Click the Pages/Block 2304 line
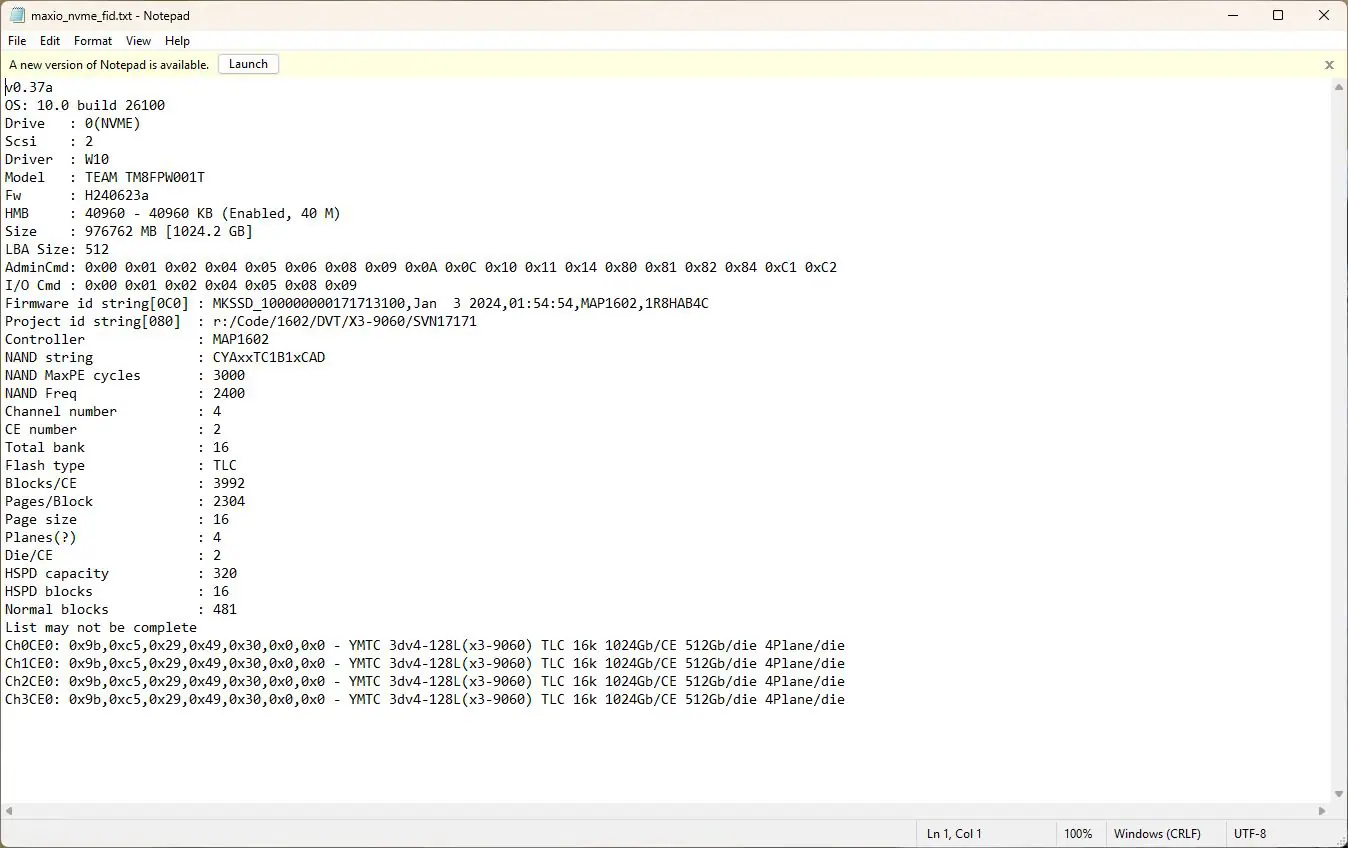This screenshot has width=1348, height=848. (125, 501)
